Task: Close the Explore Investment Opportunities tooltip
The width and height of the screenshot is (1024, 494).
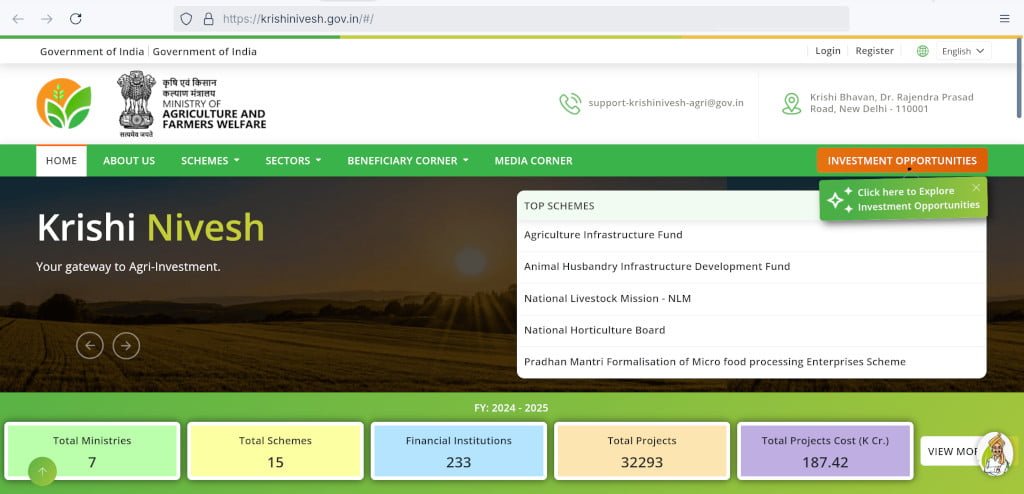Action: (x=976, y=188)
